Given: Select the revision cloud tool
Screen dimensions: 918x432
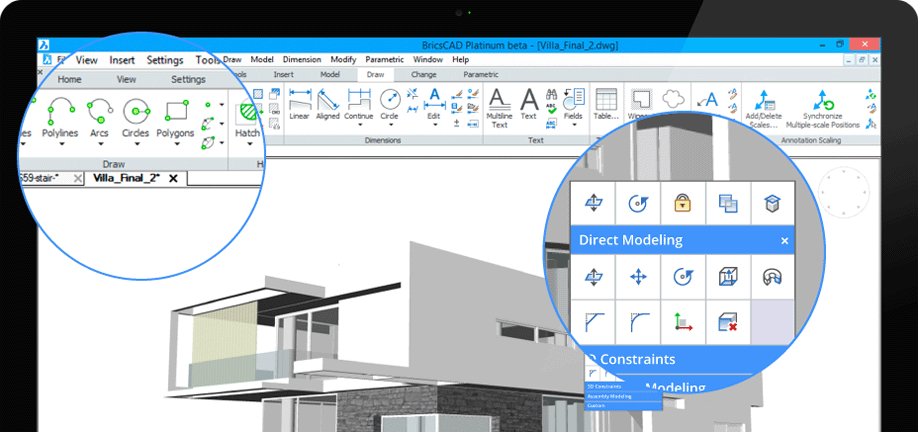Looking at the screenshot, I should point(673,99).
